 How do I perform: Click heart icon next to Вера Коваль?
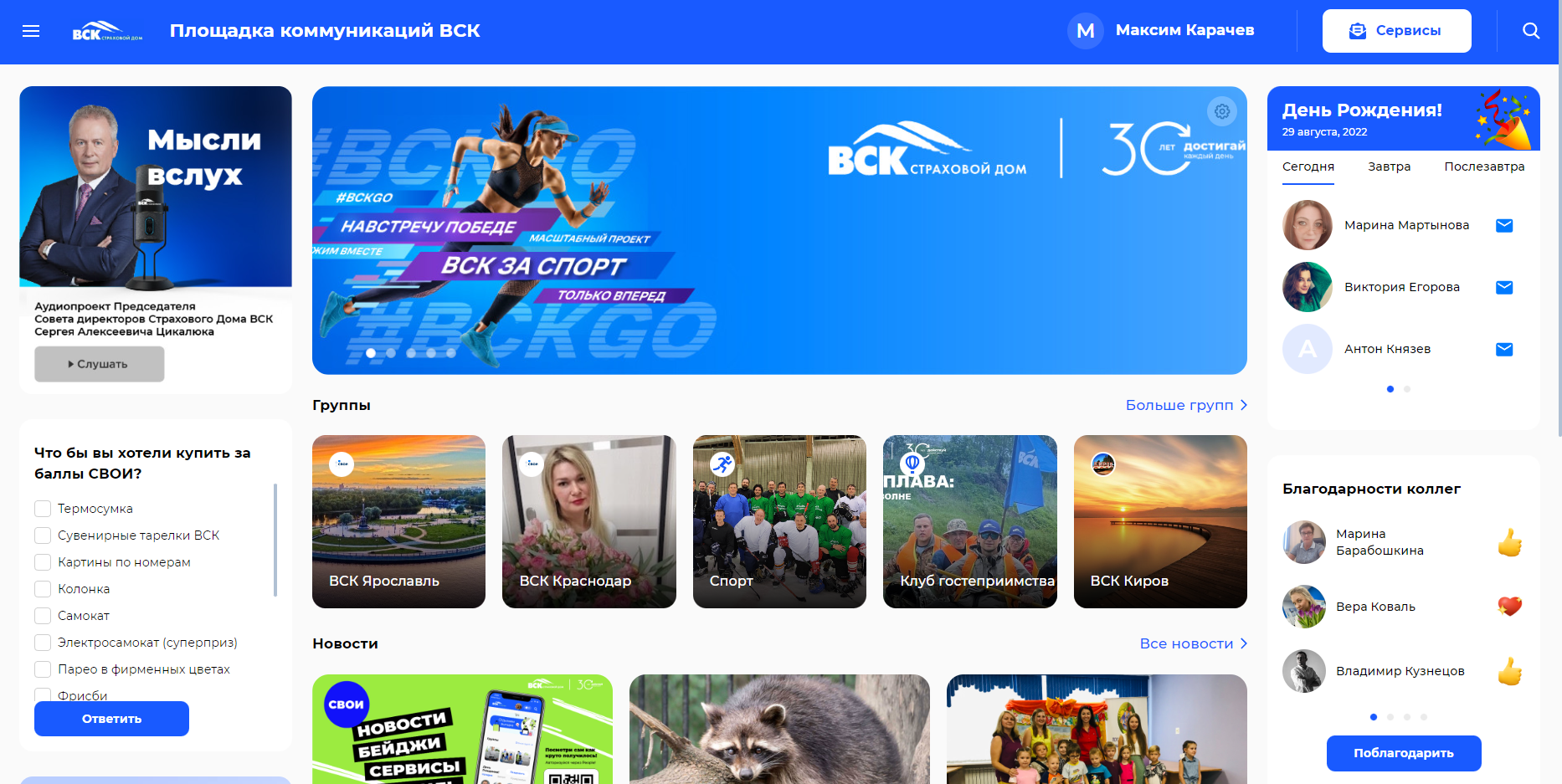click(x=1509, y=606)
